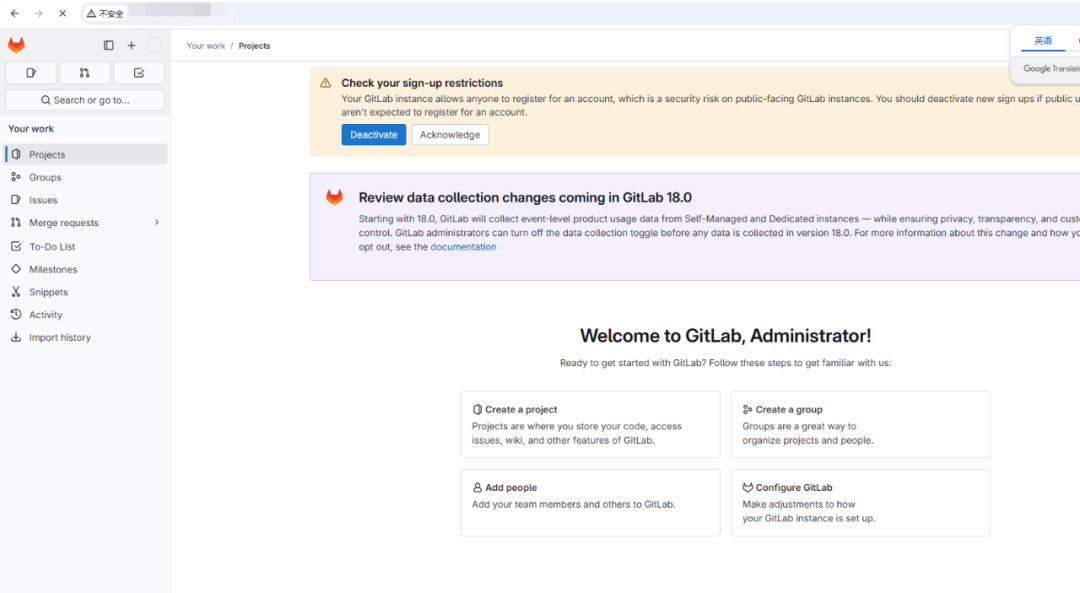This screenshot has width=1080, height=593.
Task: Open Snippets from the sidebar
Action: coord(86,291)
